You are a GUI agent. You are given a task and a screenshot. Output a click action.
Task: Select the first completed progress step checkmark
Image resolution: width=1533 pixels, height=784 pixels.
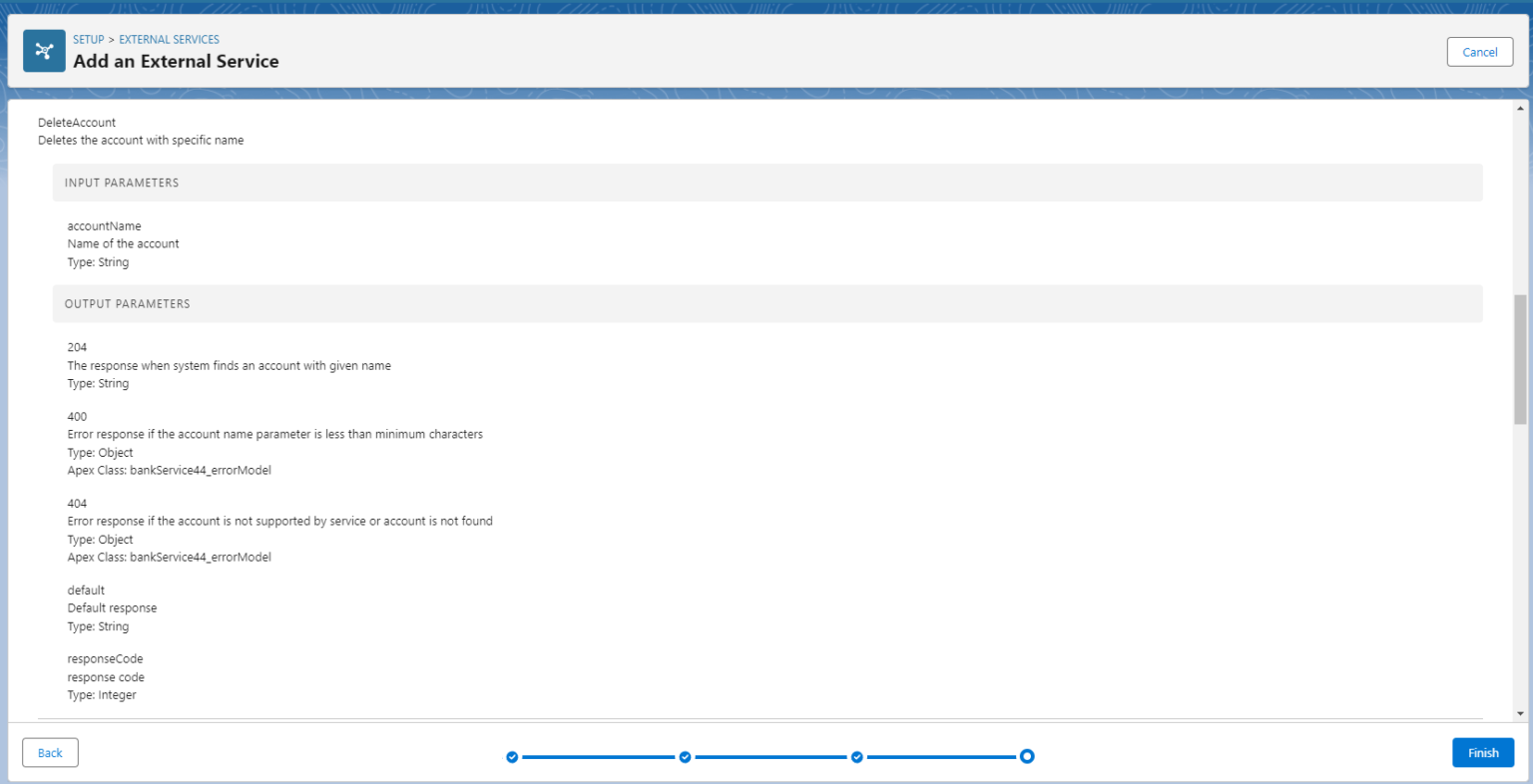(512, 756)
